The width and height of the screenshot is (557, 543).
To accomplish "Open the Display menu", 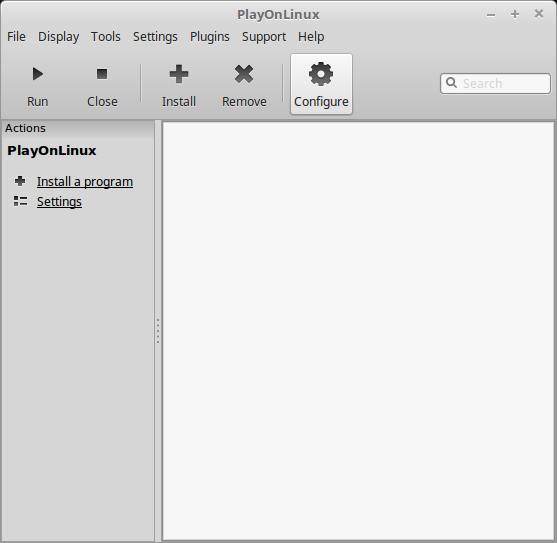I will (x=59, y=37).
